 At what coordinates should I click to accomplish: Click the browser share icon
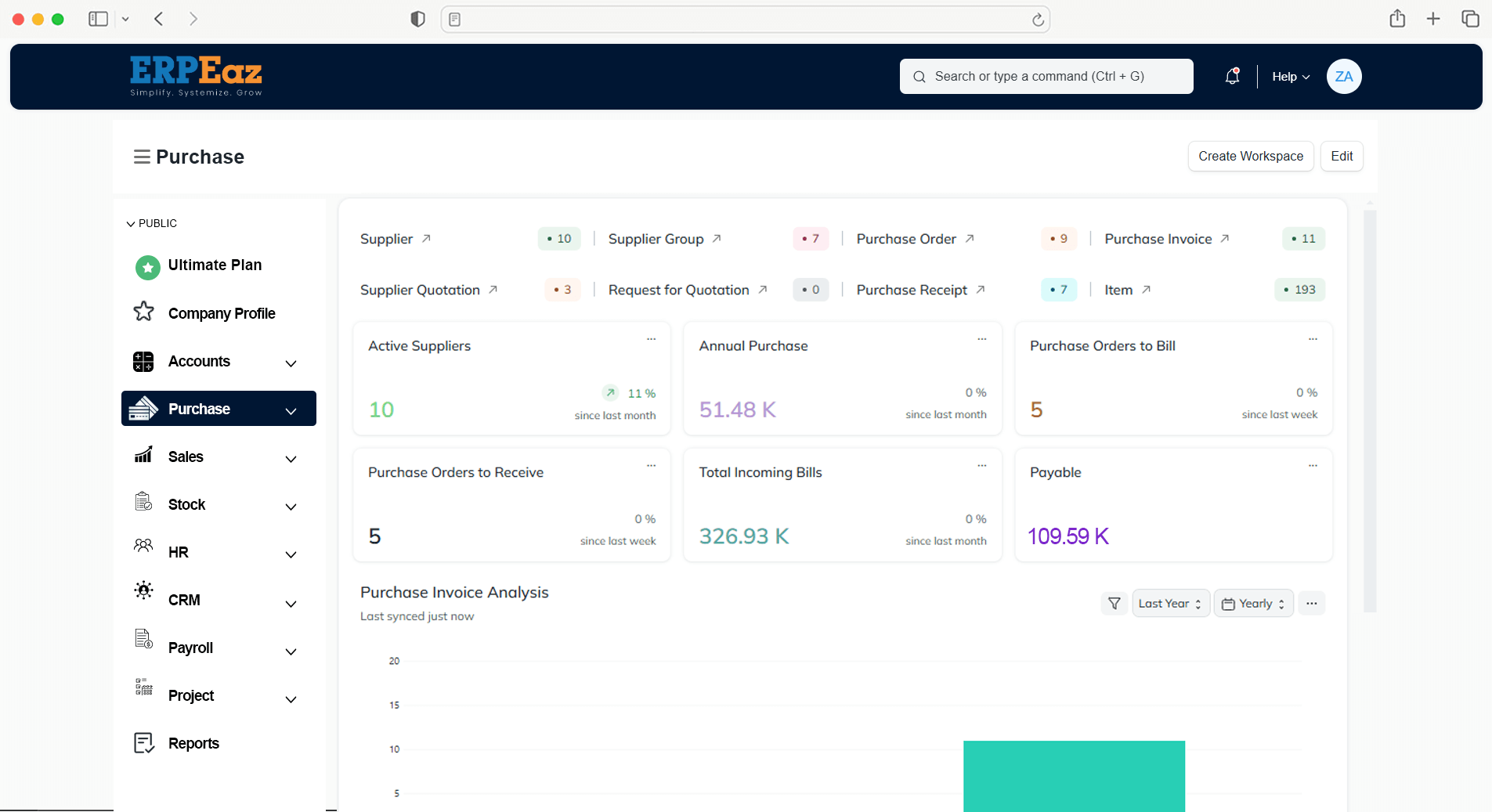[x=1397, y=19]
